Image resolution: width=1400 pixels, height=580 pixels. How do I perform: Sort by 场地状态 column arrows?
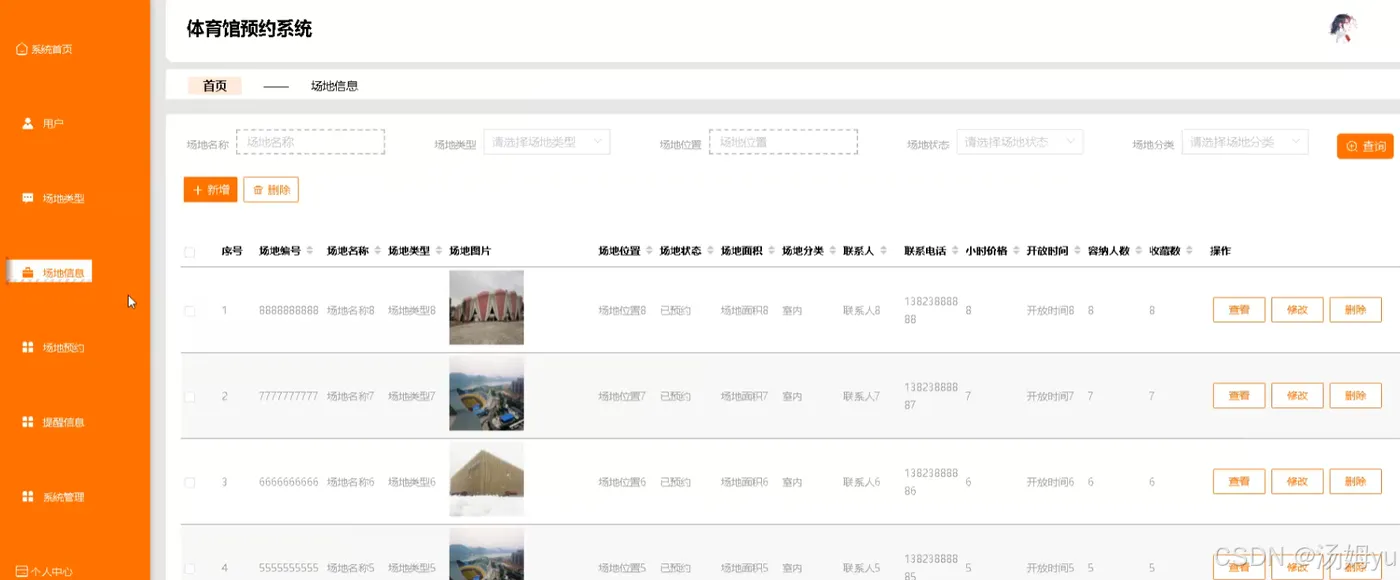pyautogui.click(x=711, y=251)
